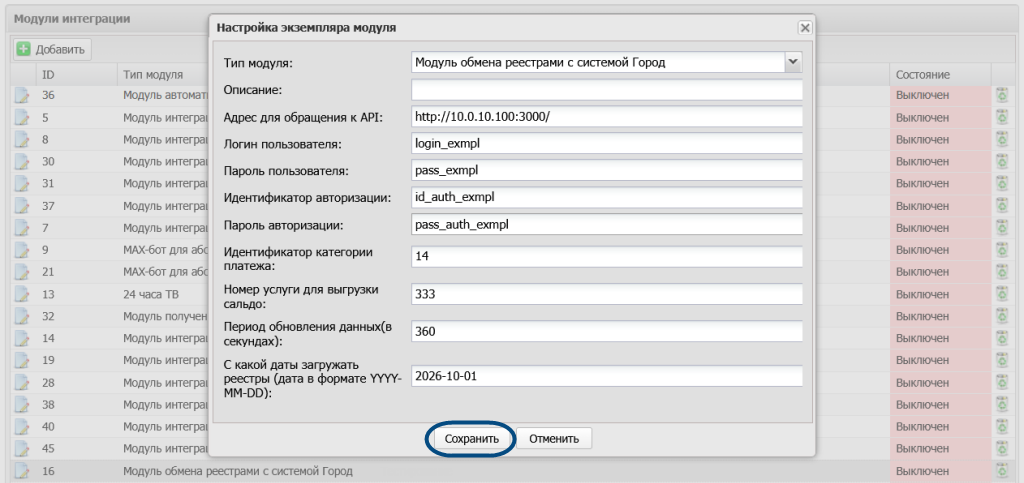Viewport: 1024px width, 483px height.
Task: Remove row ID 8 using trash icon
Action: (x=1000, y=140)
